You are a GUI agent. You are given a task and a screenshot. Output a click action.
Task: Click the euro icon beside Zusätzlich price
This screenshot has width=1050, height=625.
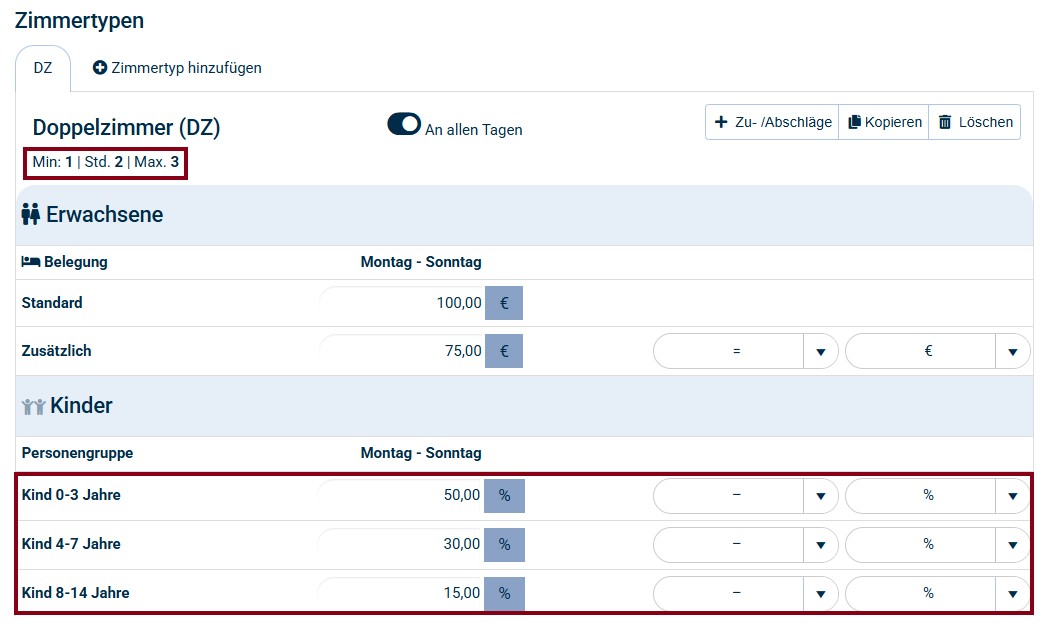tap(504, 351)
